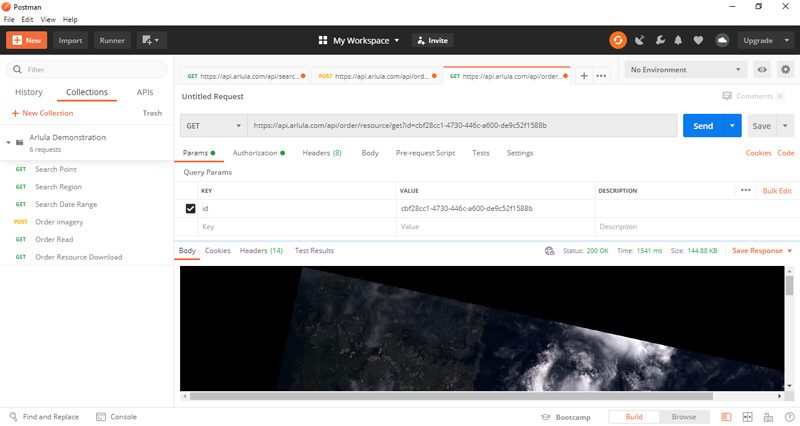Switch to two-pane view icon

[747, 417]
